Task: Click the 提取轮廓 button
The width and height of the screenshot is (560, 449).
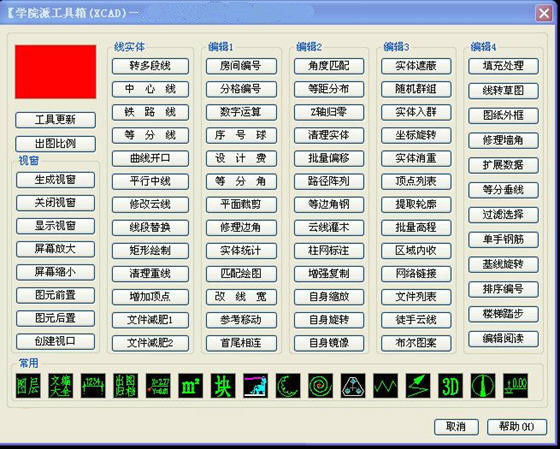Action: click(416, 205)
